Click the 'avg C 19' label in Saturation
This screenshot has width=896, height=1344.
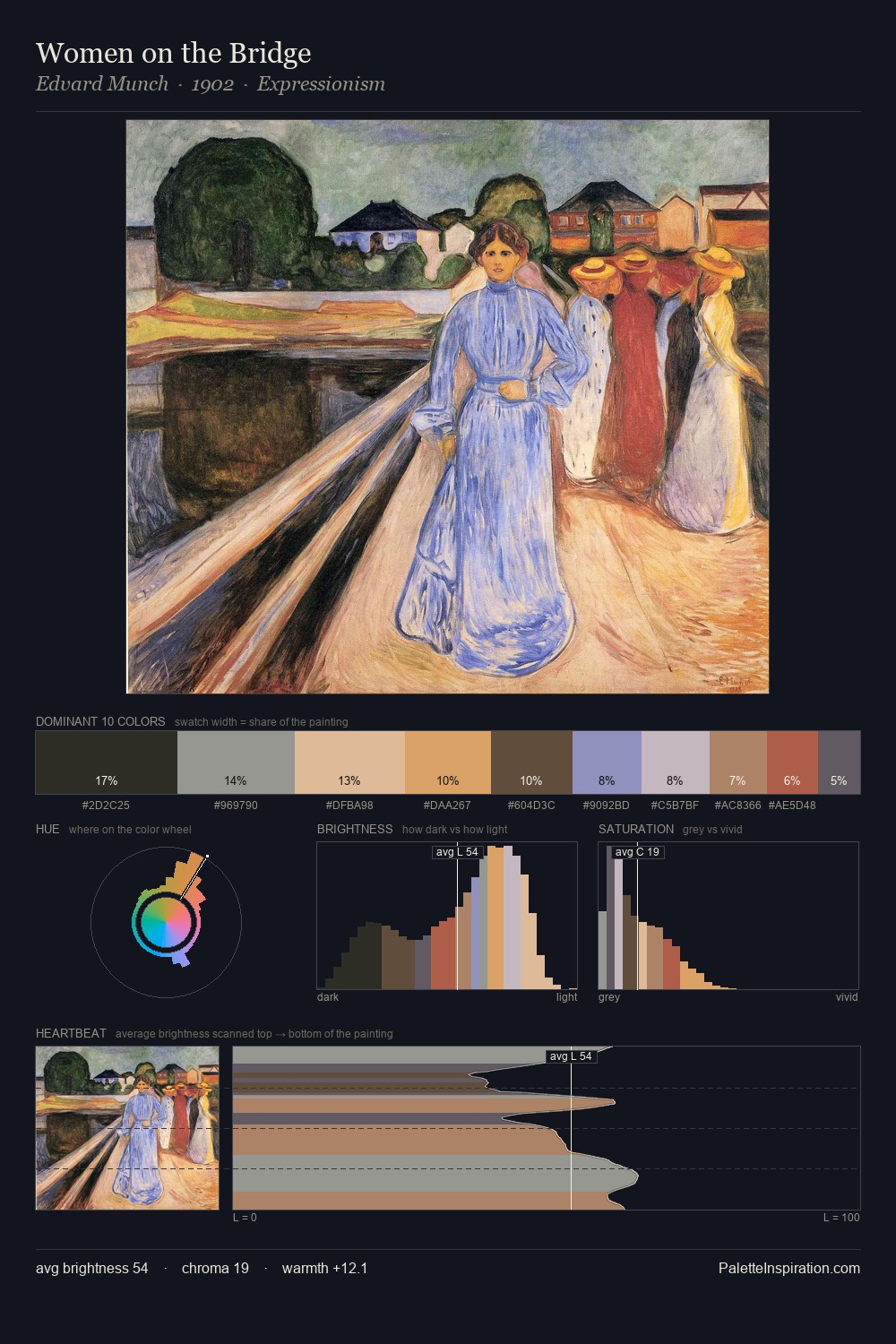point(637,852)
